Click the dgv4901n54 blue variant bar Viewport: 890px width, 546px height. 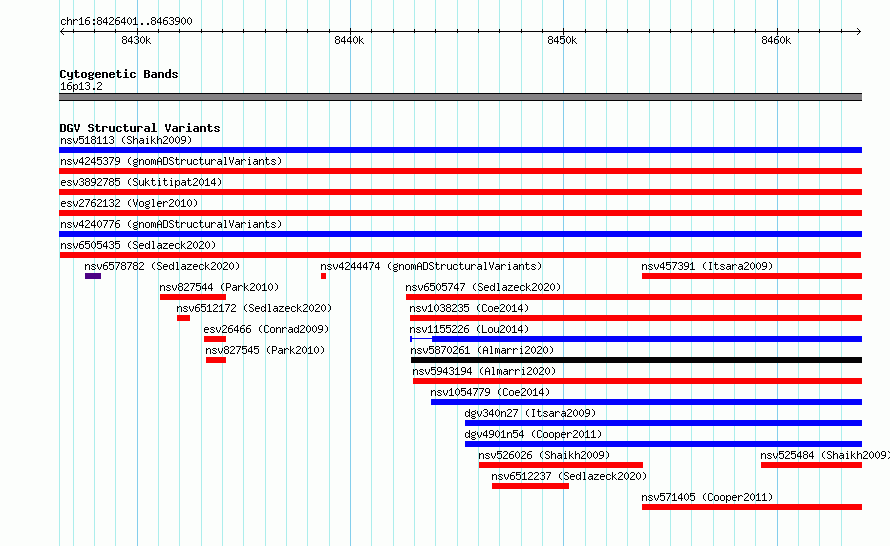pos(664,444)
